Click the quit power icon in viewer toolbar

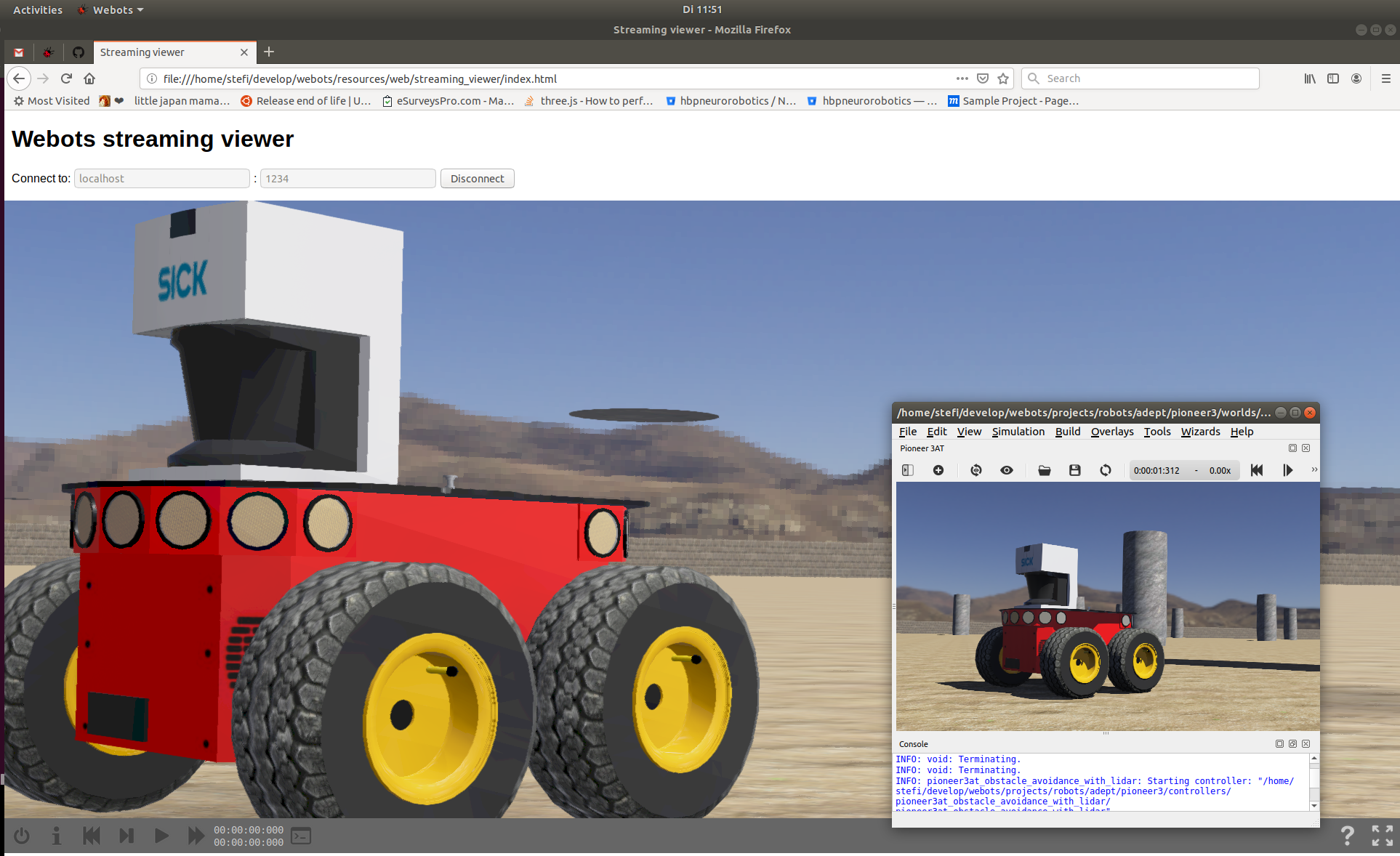click(22, 836)
